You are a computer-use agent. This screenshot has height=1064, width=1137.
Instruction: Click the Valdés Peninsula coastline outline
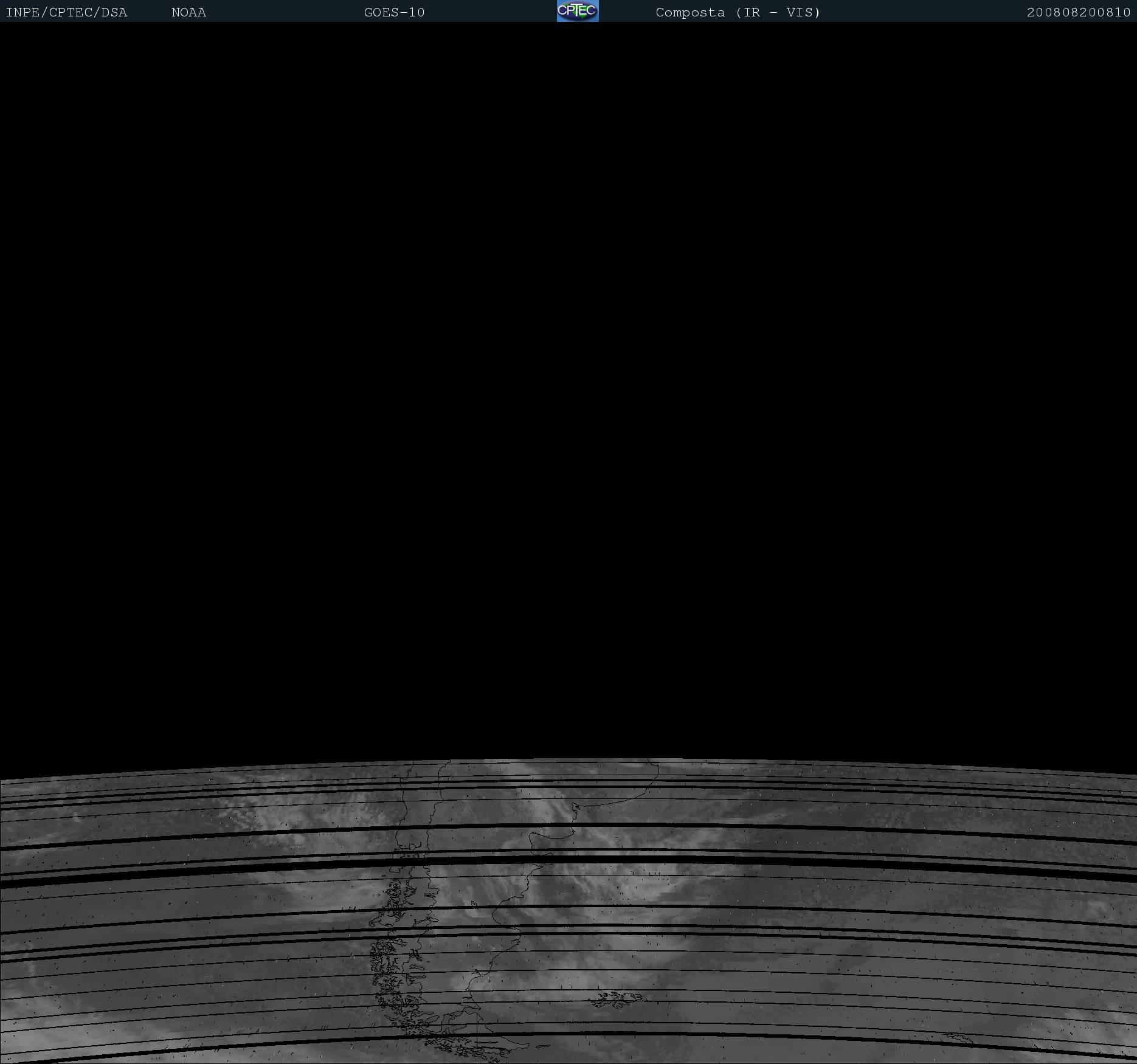point(538,842)
